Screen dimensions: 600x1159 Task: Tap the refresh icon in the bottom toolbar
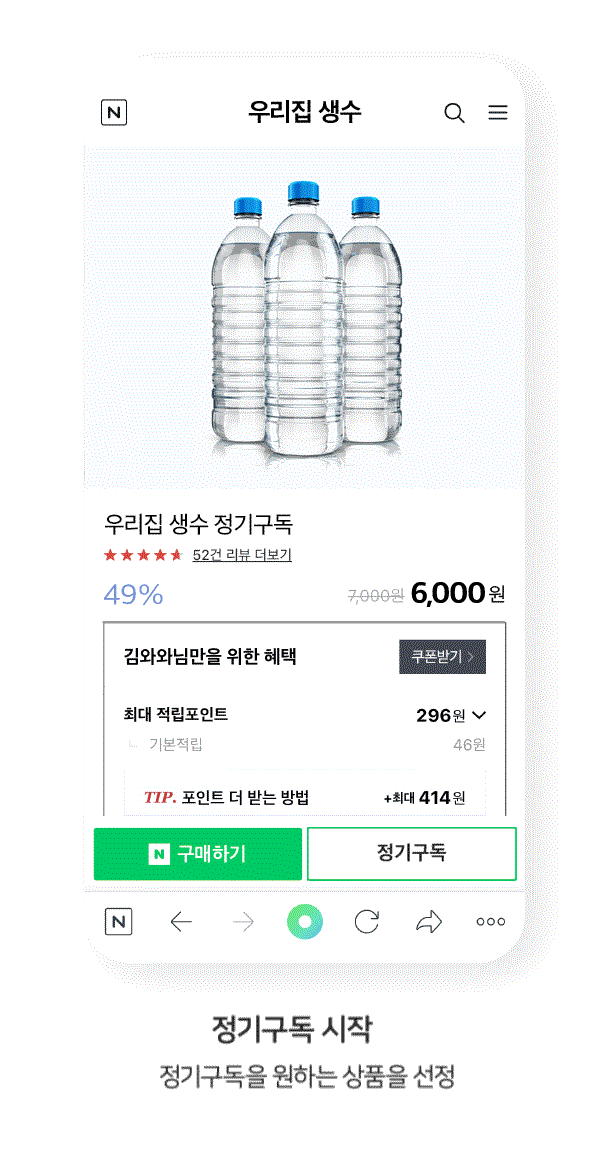pyautogui.click(x=368, y=921)
